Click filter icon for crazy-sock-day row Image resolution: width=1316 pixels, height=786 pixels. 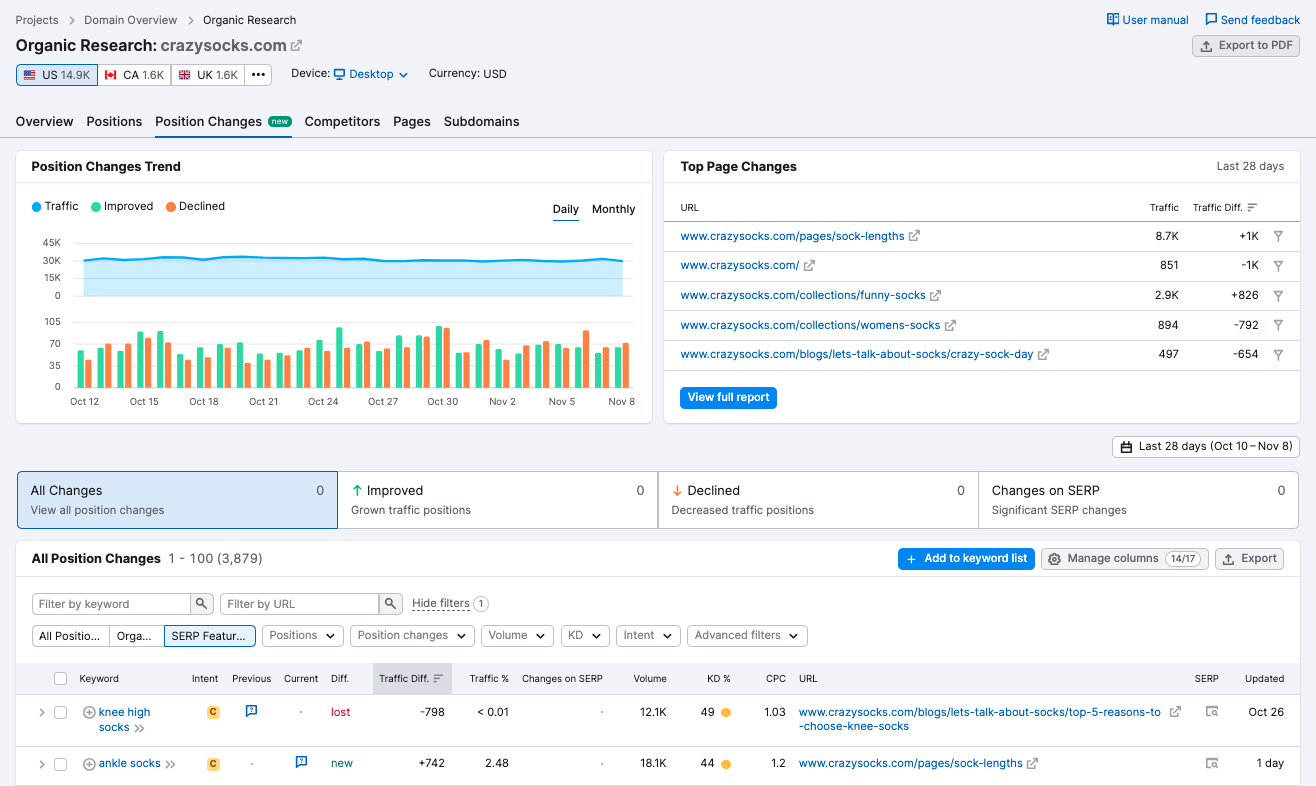[1278, 355]
